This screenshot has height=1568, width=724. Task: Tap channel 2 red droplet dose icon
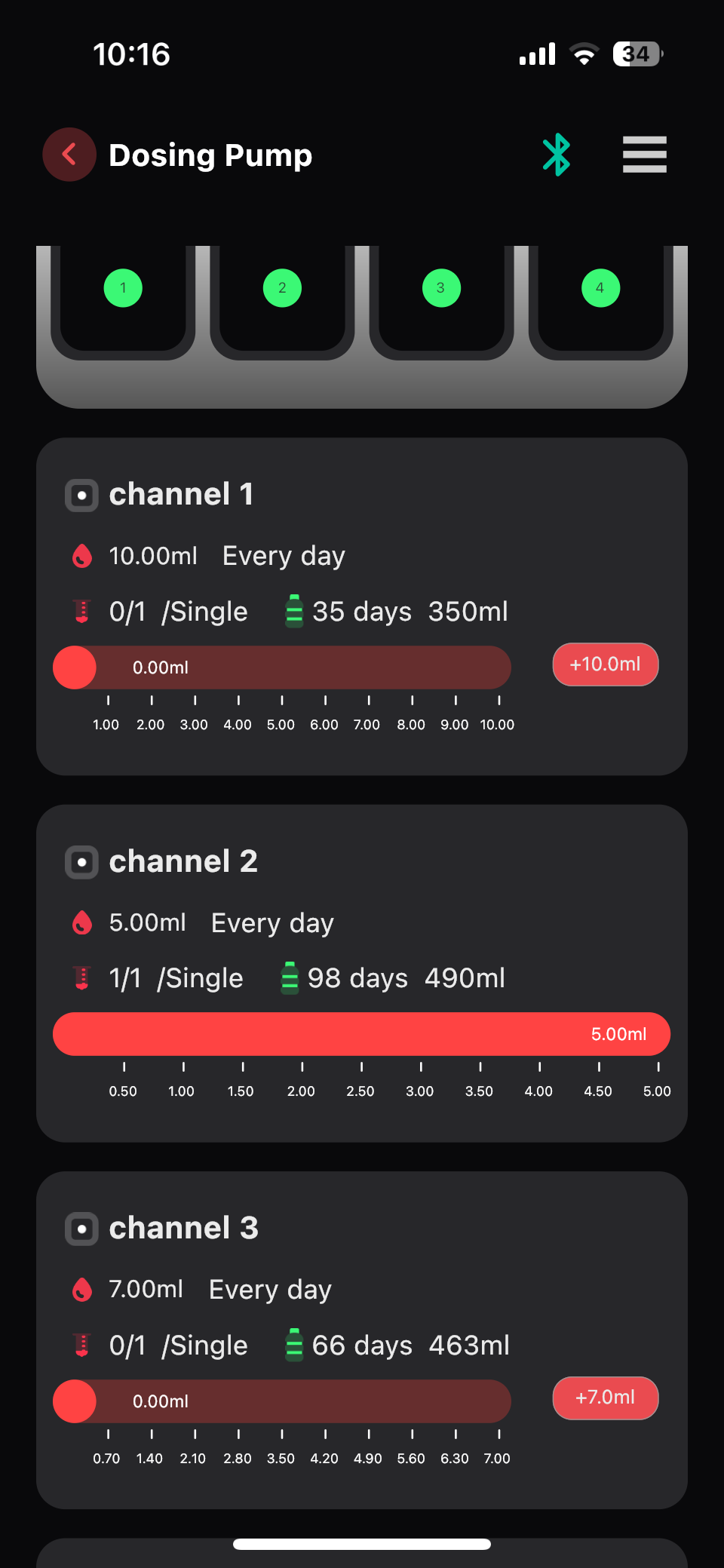(82, 922)
